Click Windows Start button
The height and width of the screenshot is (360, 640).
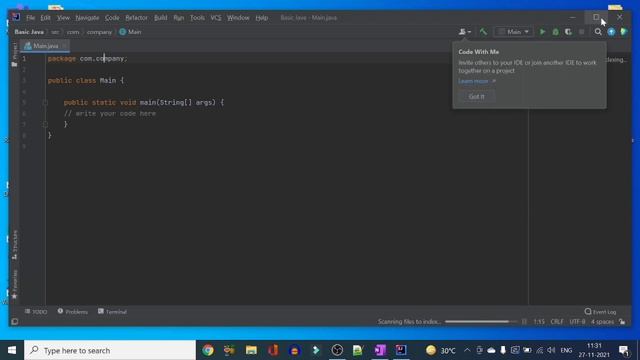click(x=12, y=350)
